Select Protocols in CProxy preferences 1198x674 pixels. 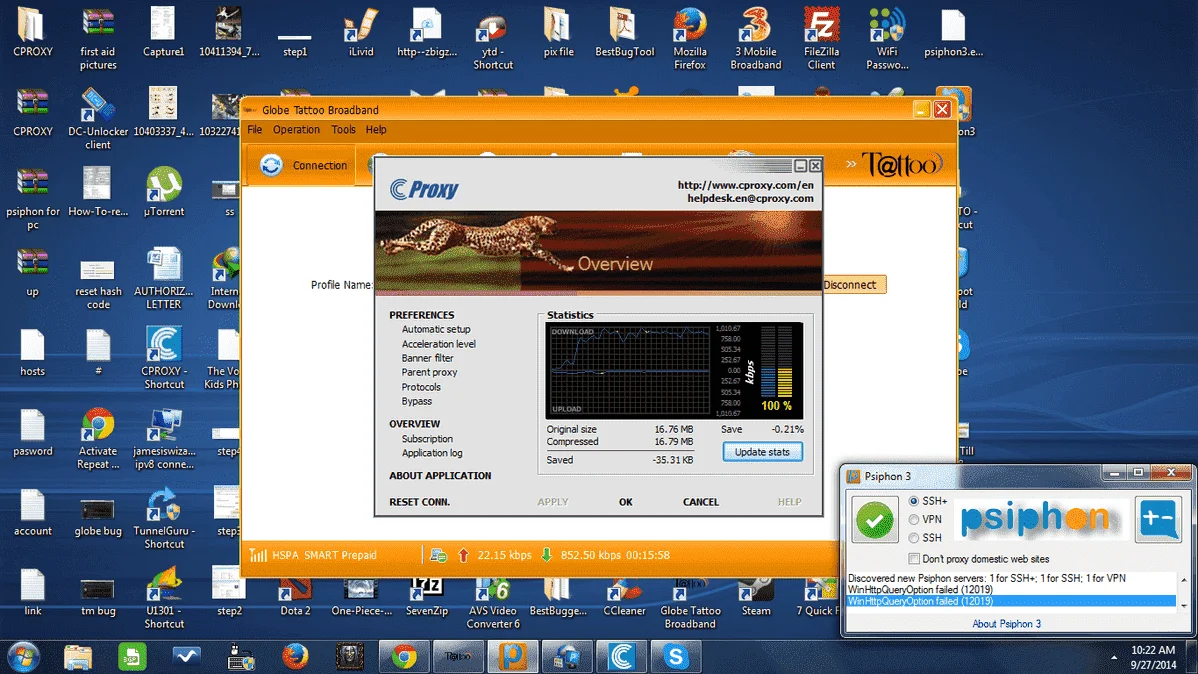(x=421, y=387)
